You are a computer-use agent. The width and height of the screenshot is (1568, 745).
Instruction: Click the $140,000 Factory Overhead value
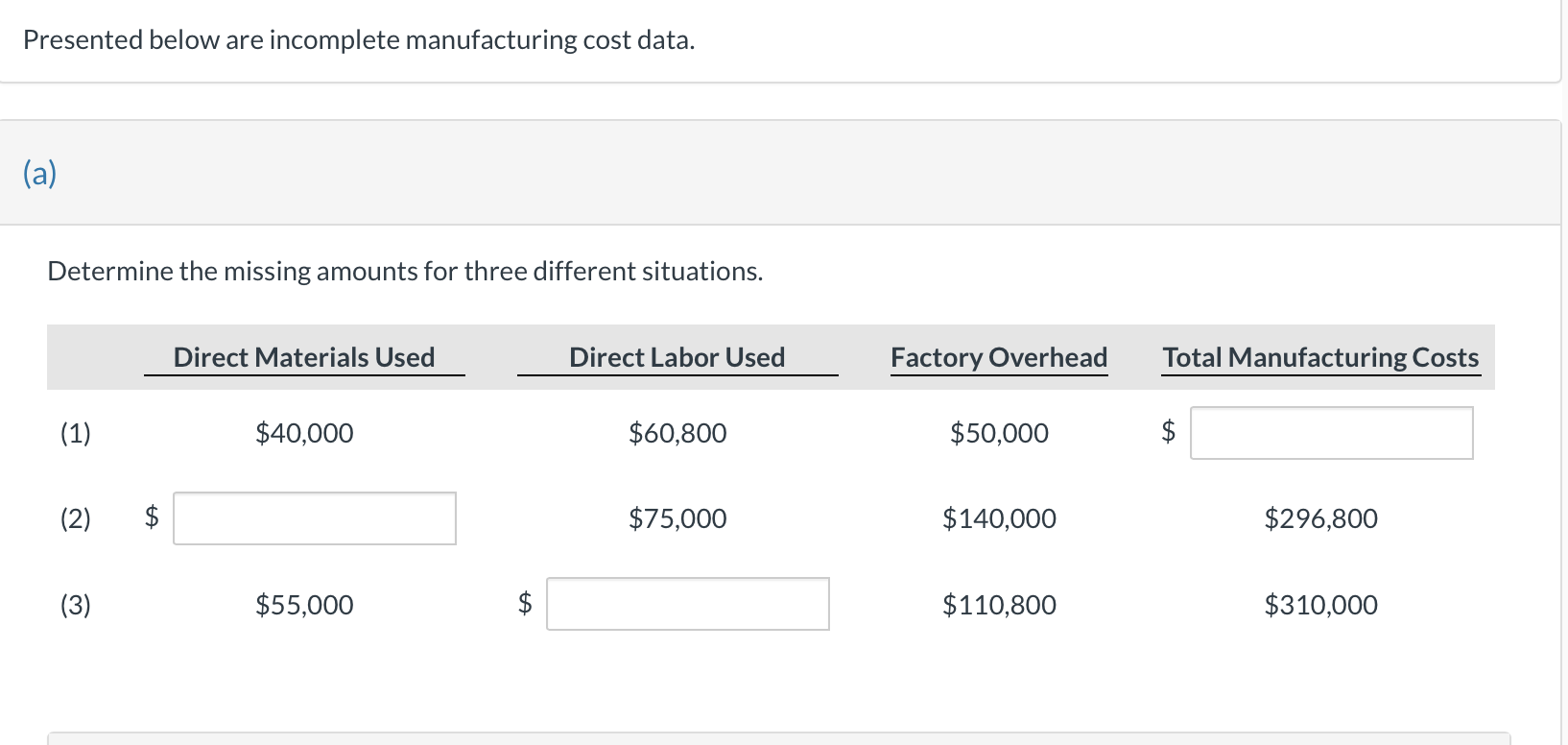[x=999, y=518]
